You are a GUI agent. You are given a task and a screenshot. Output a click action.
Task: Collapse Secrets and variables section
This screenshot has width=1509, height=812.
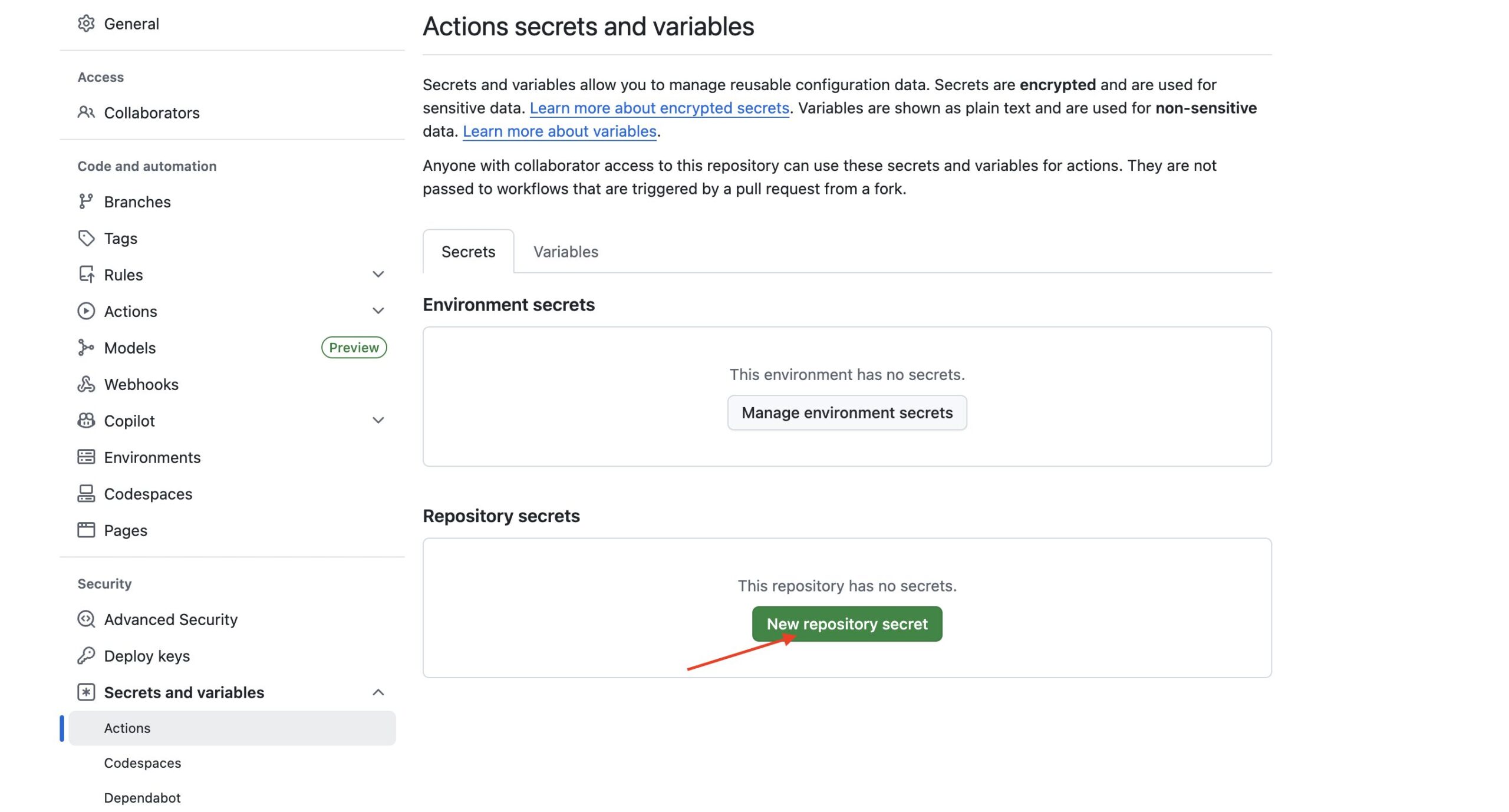[x=378, y=692]
